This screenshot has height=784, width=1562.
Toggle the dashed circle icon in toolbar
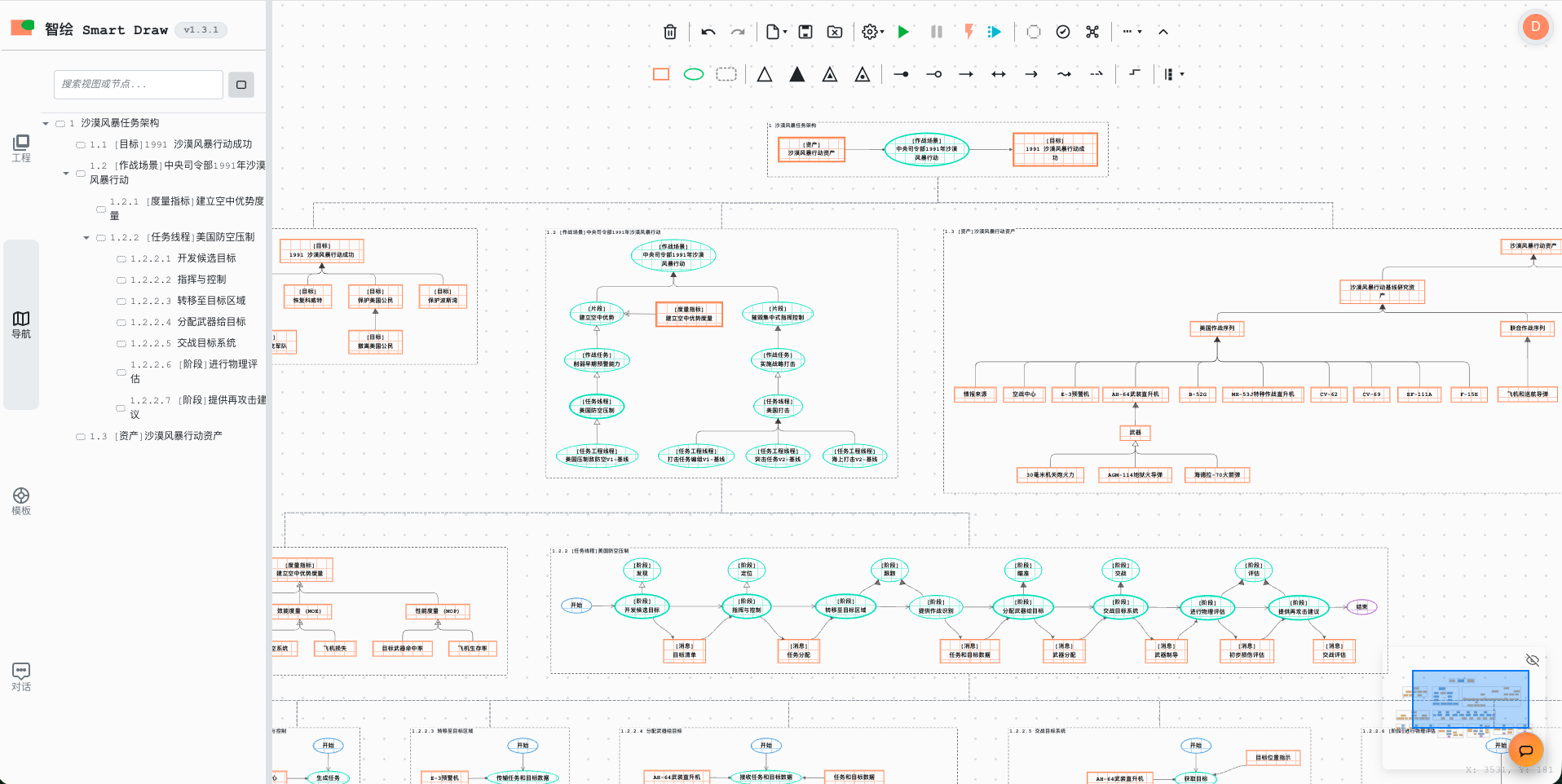pos(1033,32)
